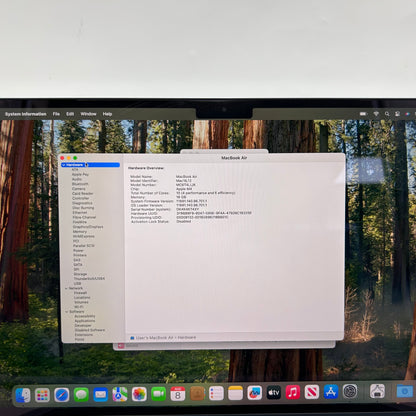Viewport: 416px width, 416px height.
Task: Select Camera in the sidebar
Action: click(79, 189)
